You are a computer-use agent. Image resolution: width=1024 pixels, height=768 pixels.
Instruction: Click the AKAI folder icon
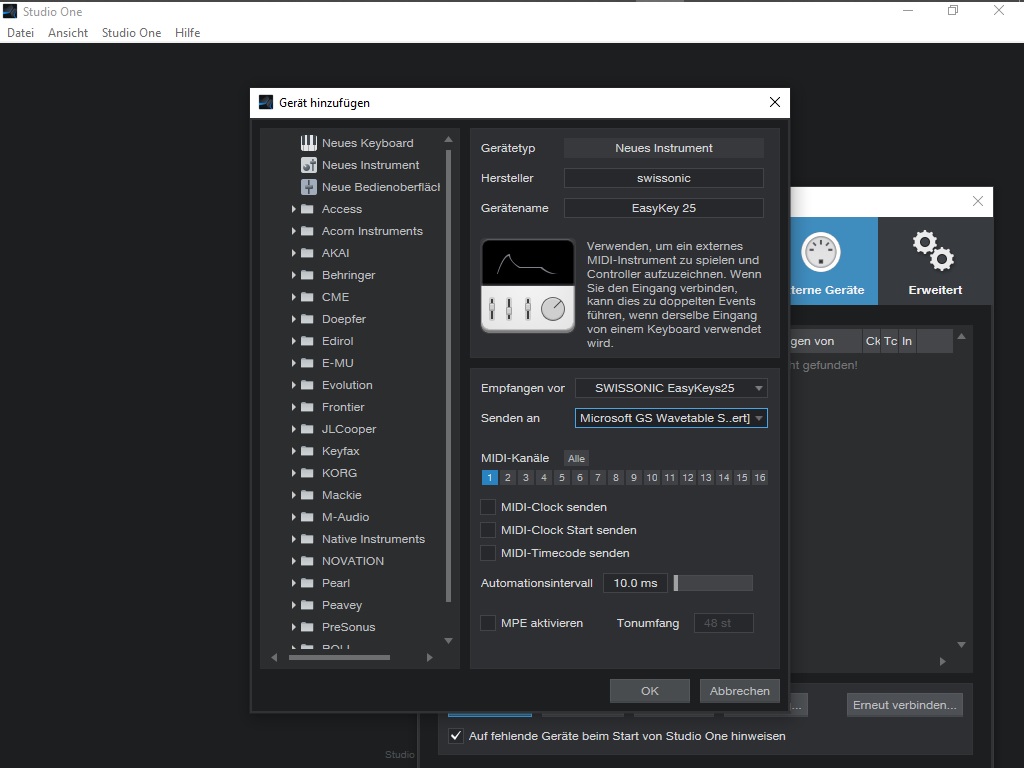[307, 253]
